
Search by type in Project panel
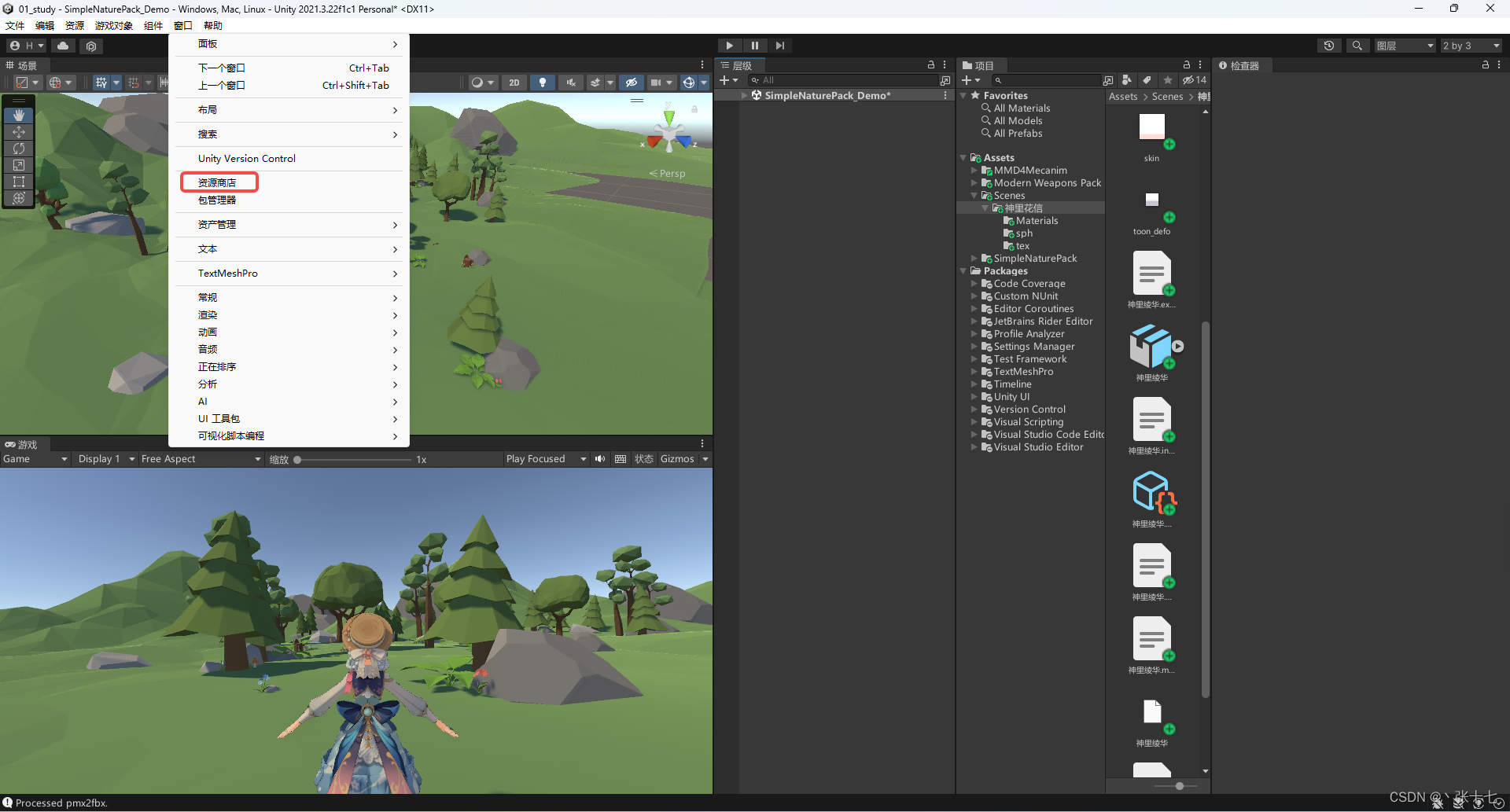1127,80
